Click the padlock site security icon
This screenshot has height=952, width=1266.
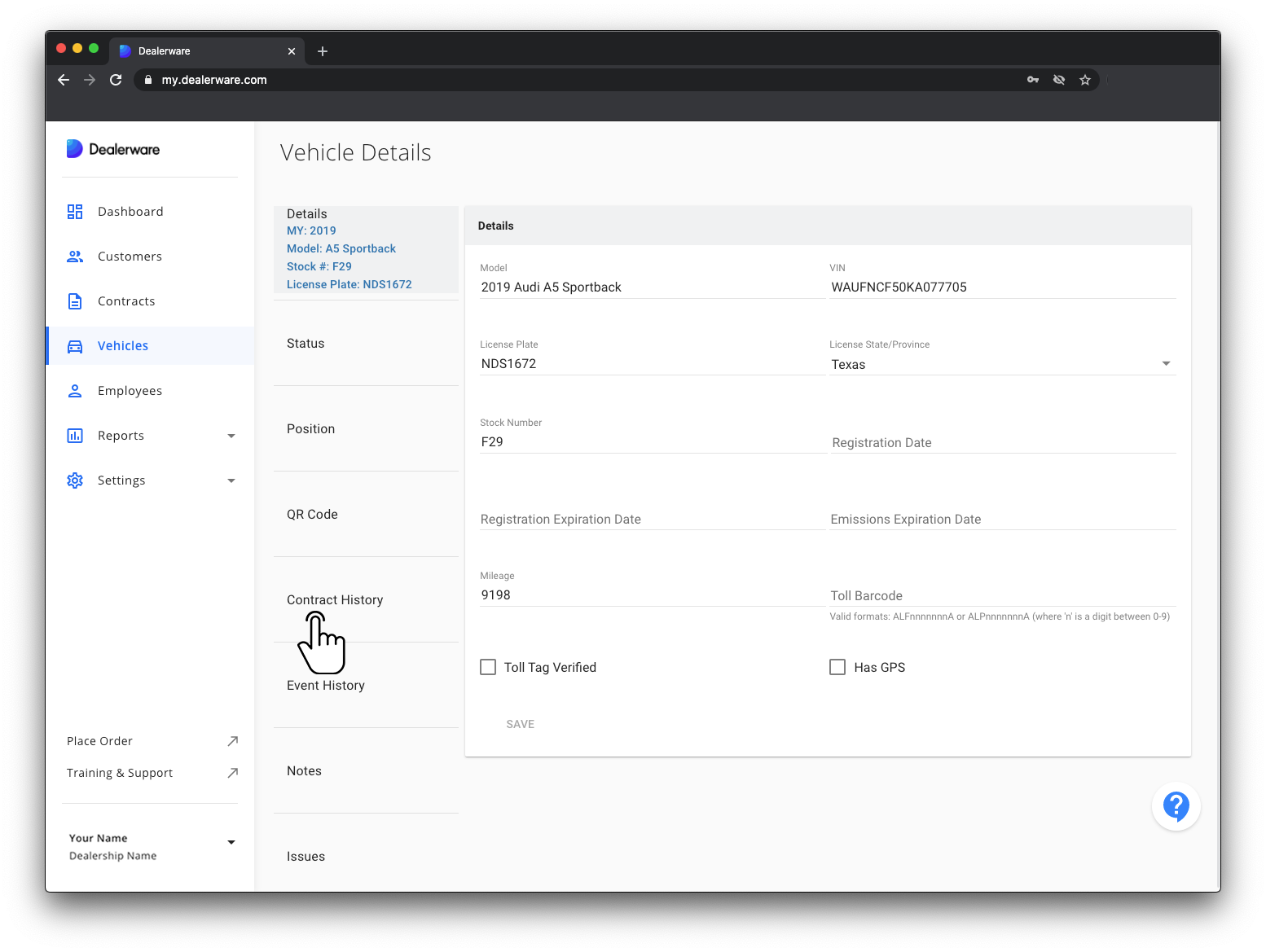click(148, 80)
